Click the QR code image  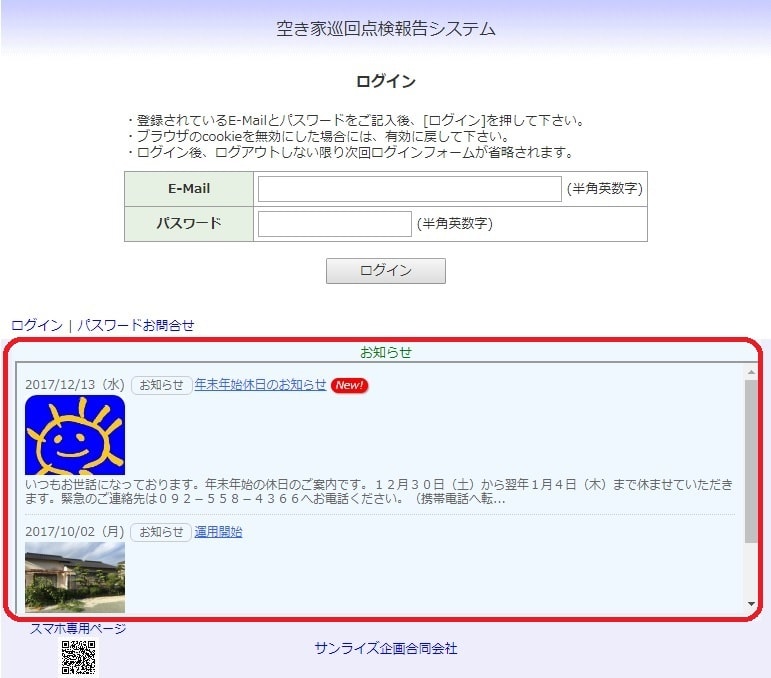click(79, 658)
